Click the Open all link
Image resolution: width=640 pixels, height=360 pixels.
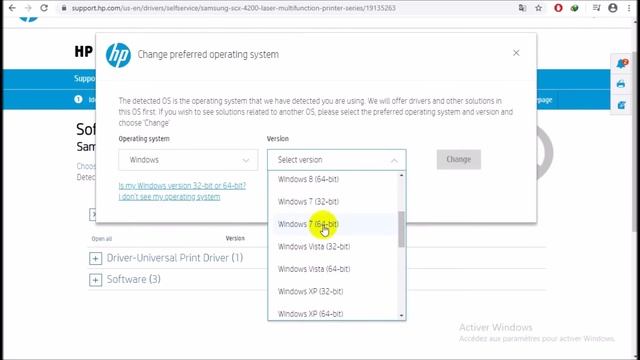point(102,239)
